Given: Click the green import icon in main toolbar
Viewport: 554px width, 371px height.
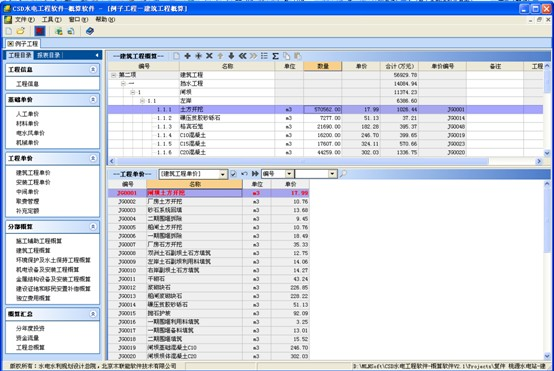Looking at the screenshot, I should pos(59,31).
